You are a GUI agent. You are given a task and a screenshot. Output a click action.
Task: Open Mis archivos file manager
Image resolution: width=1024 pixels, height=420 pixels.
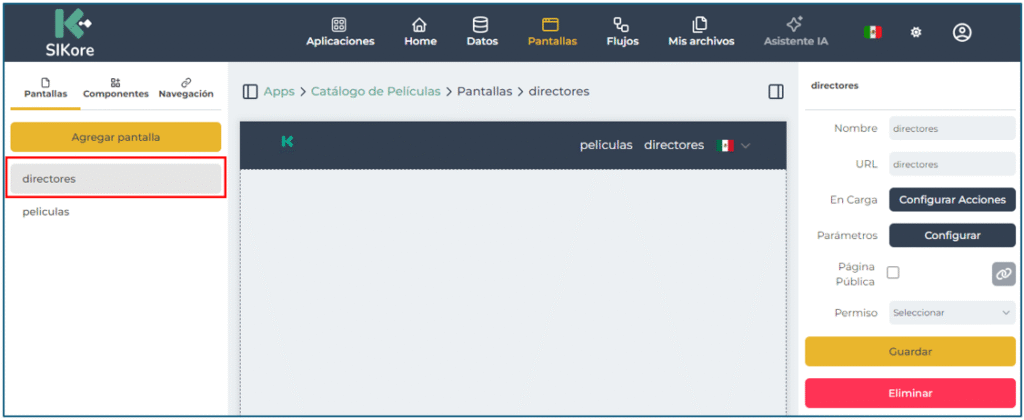point(701,32)
